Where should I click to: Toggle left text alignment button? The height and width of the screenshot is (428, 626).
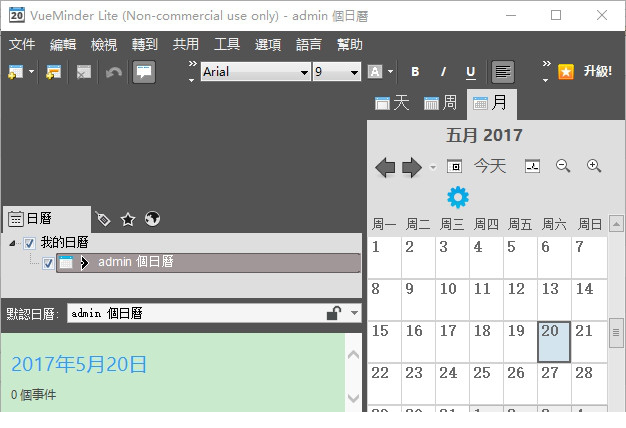click(503, 72)
